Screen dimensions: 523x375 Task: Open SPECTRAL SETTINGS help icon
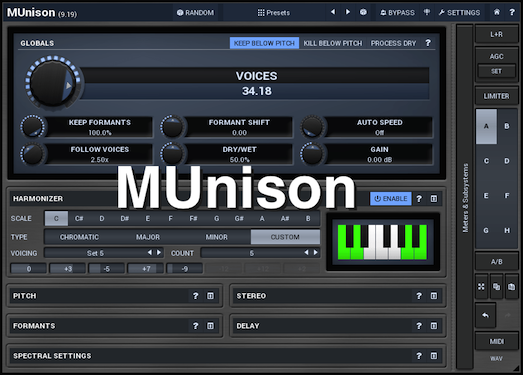pos(419,356)
